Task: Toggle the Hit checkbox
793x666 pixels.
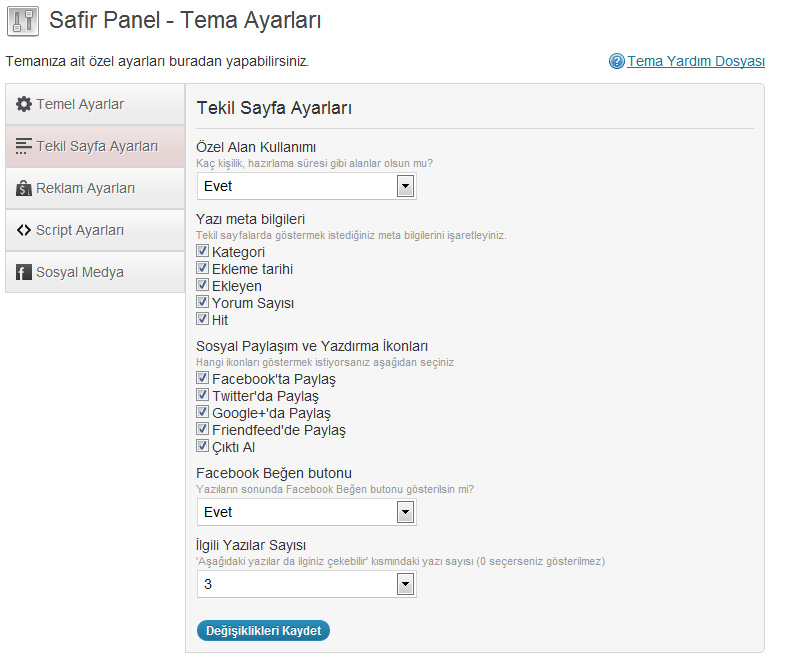Action: (x=202, y=319)
